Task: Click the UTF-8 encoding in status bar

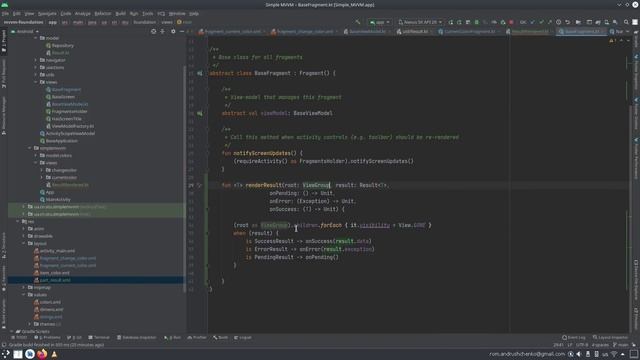Action: tap(582, 345)
